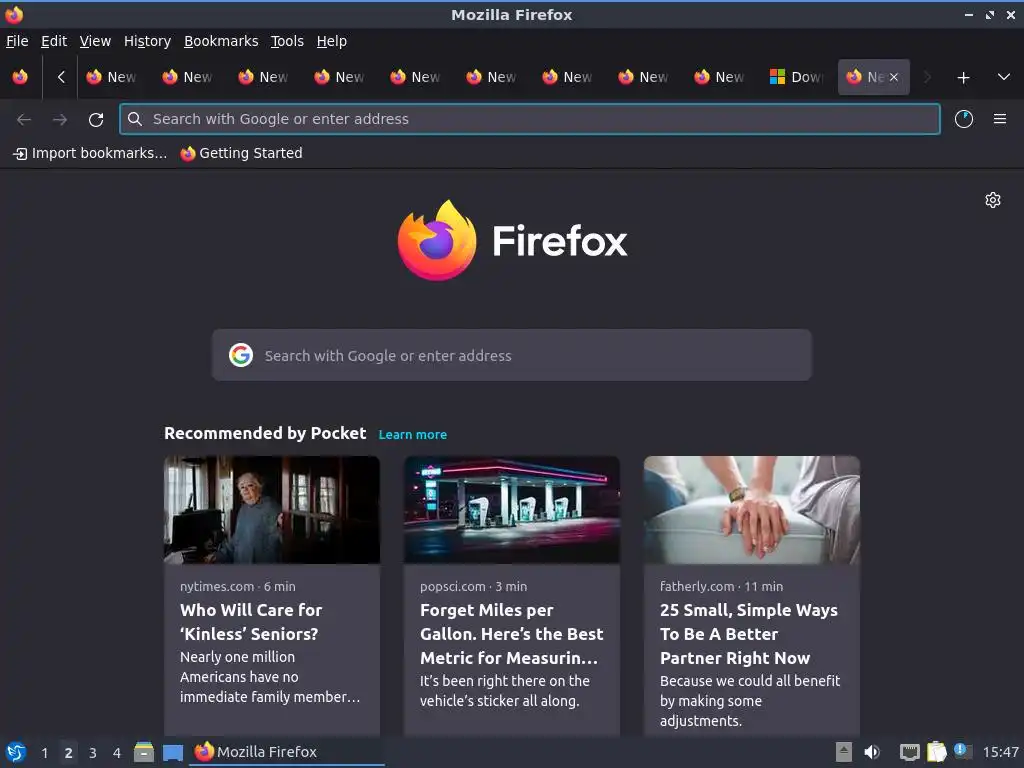The height and width of the screenshot is (768, 1024).
Task: Open the History menu
Action: click(x=148, y=41)
